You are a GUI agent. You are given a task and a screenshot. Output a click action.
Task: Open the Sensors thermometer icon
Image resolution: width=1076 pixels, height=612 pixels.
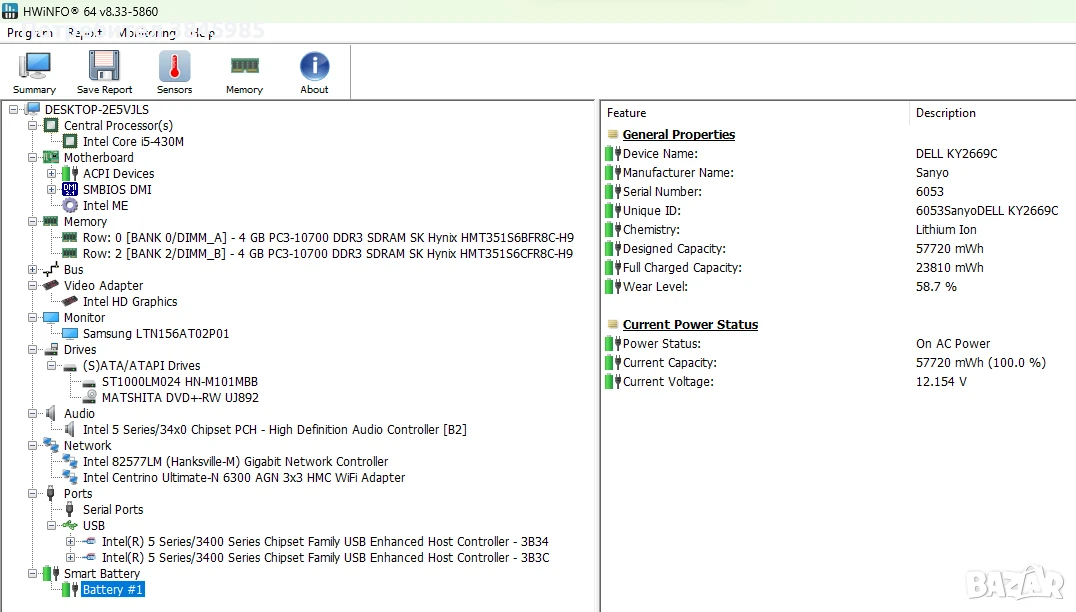coord(174,66)
